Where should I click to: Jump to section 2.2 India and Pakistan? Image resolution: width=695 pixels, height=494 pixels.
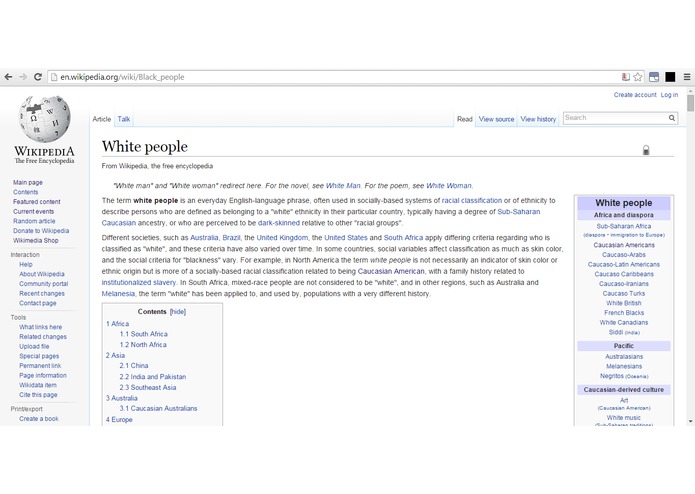[152, 377]
